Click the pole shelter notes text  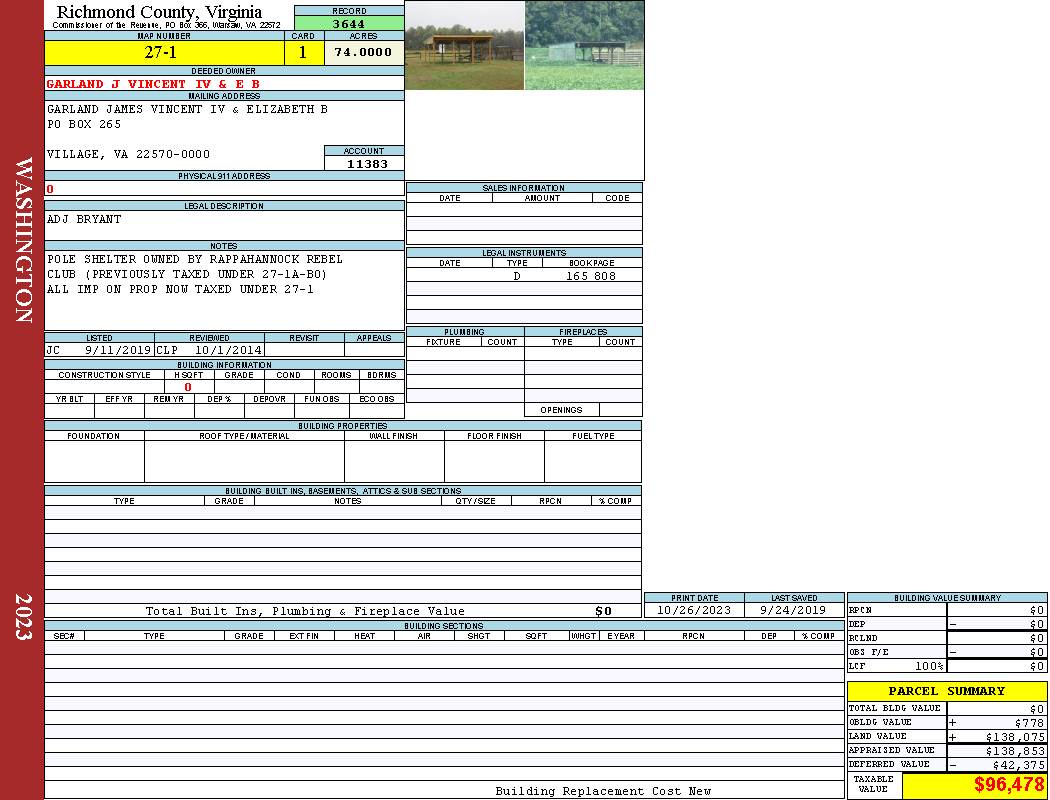coord(194,274)
